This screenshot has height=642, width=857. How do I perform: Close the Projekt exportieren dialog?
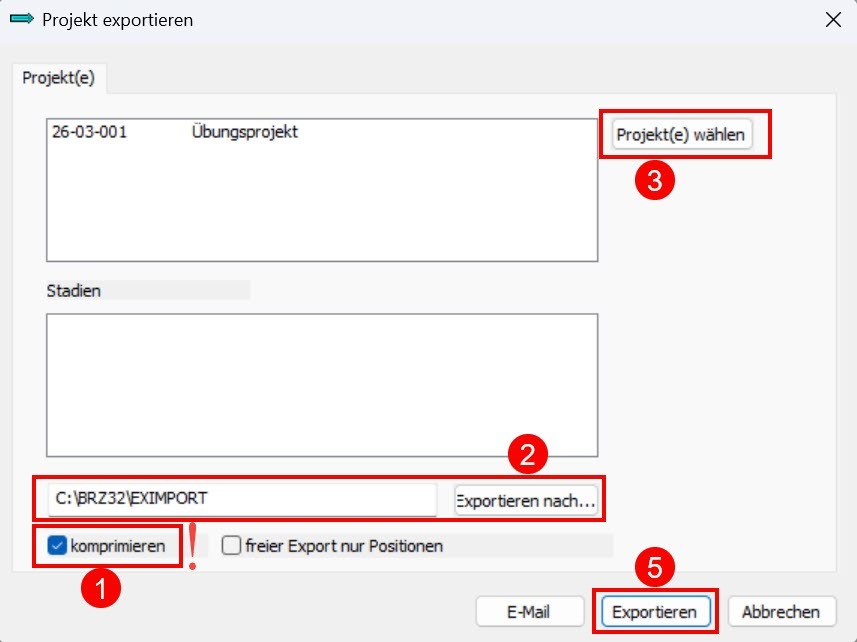point(833,20)
